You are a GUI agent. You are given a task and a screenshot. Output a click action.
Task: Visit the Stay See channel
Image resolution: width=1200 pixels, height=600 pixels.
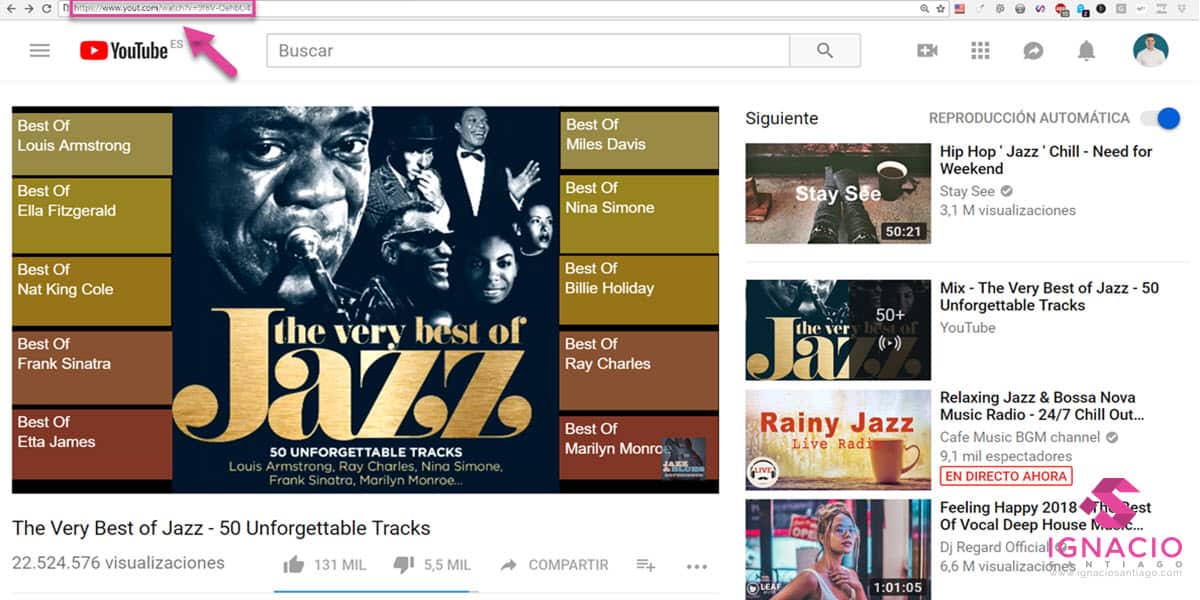[x=967, y=191]
